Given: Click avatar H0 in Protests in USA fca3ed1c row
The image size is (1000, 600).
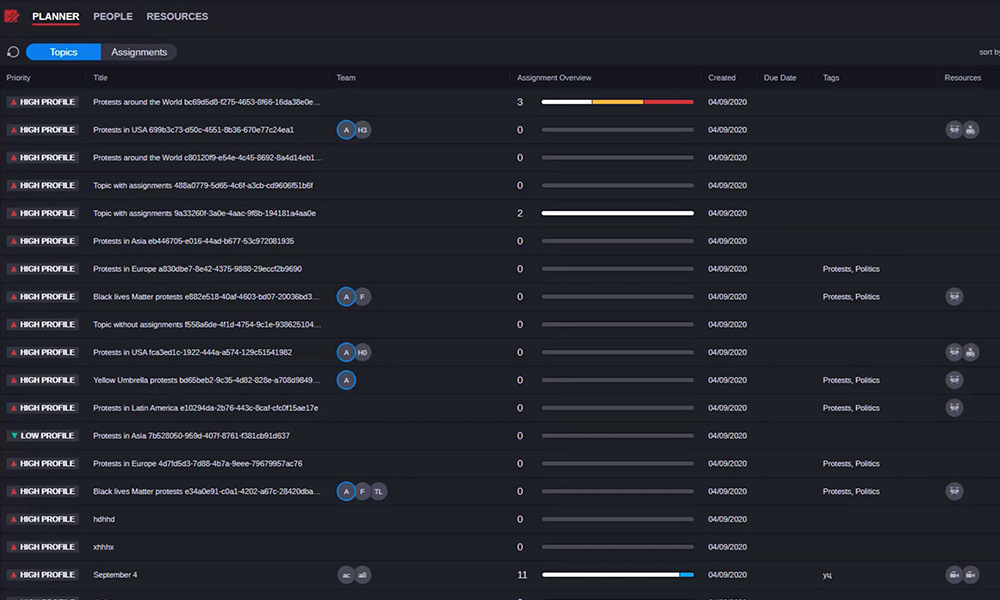Looking at the screenshot, I should click(362, 353).
